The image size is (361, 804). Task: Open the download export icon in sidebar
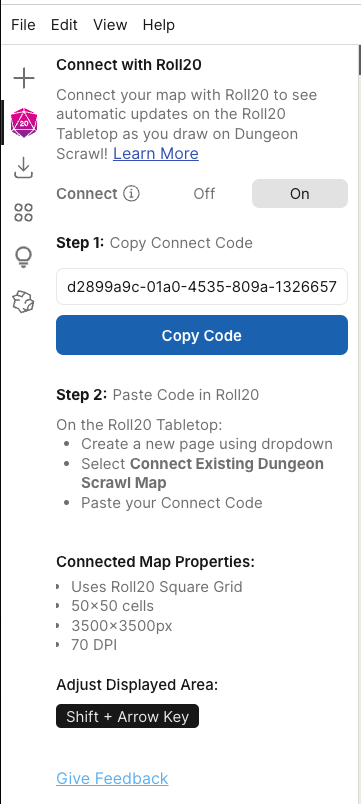click(24, 168)
